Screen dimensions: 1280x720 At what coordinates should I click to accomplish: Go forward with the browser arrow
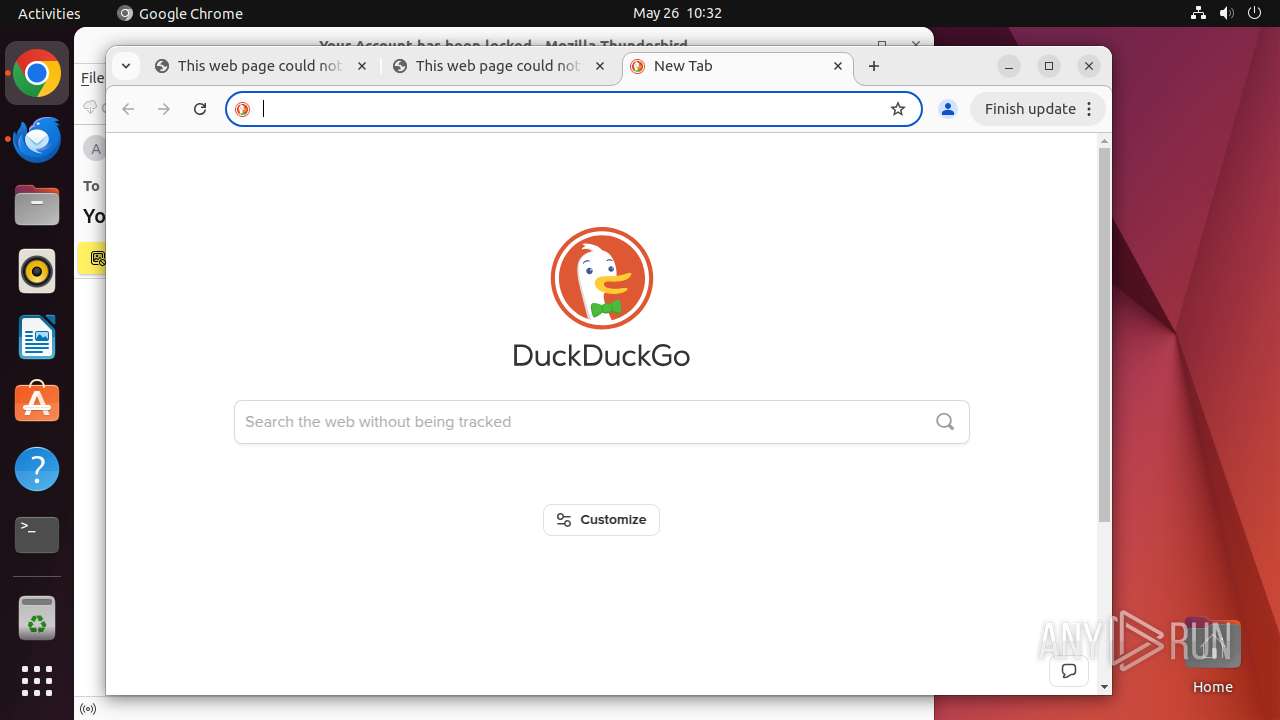click(x=164, y=109)
